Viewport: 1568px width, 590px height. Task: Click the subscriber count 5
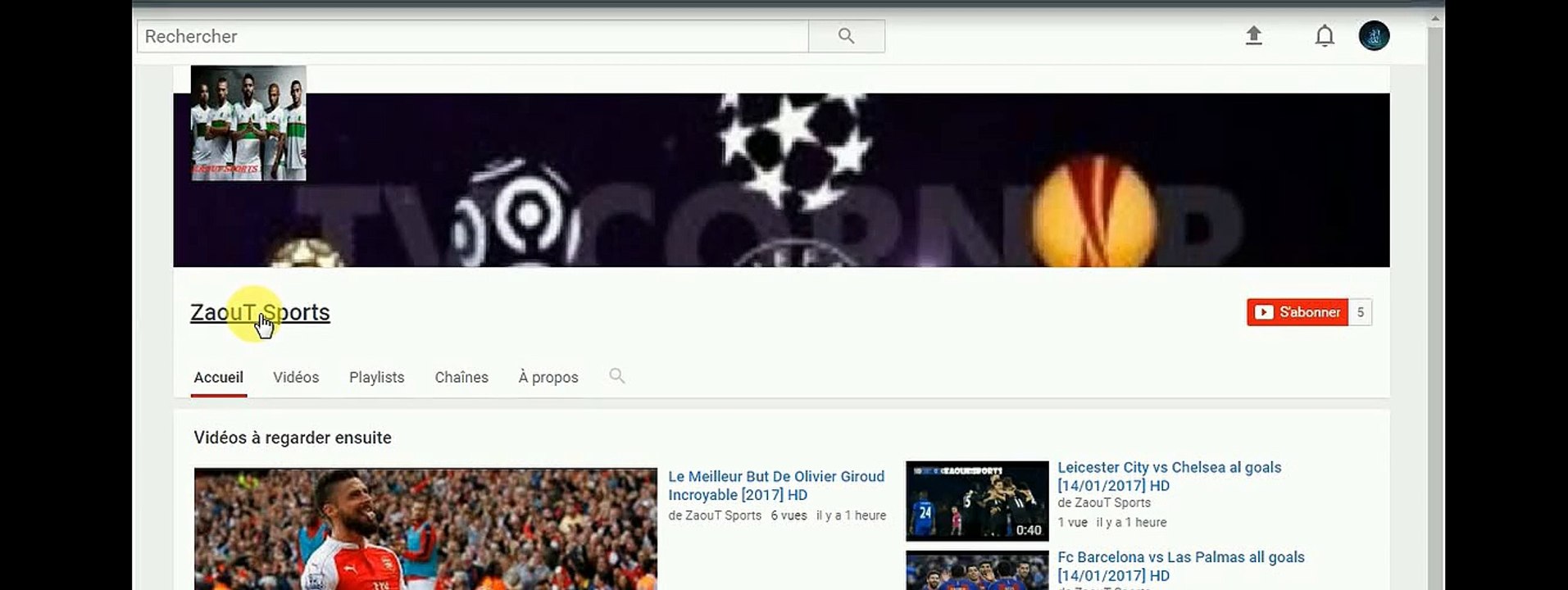[x=1361, y=312]
